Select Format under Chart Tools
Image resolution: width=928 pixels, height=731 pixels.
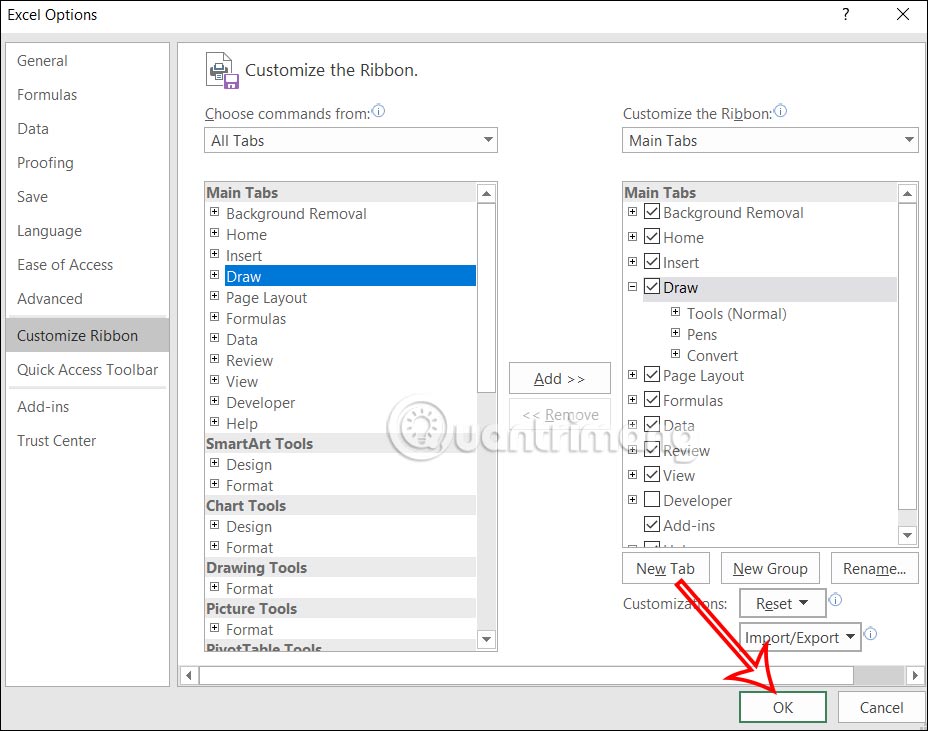tap(249, 548)
